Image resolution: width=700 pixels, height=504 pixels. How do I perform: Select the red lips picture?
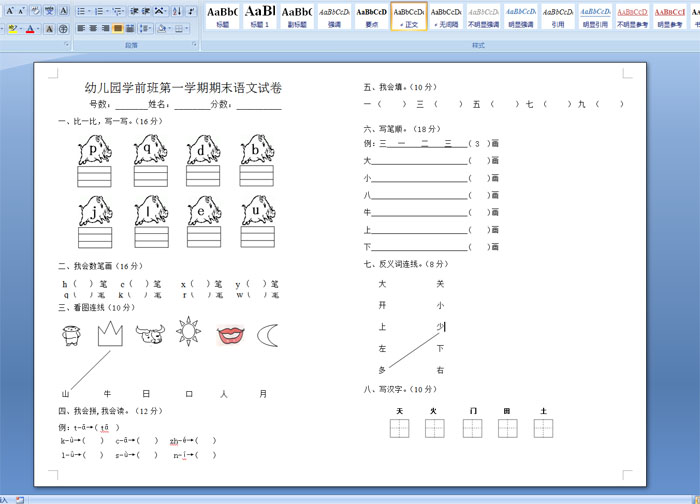230,335
